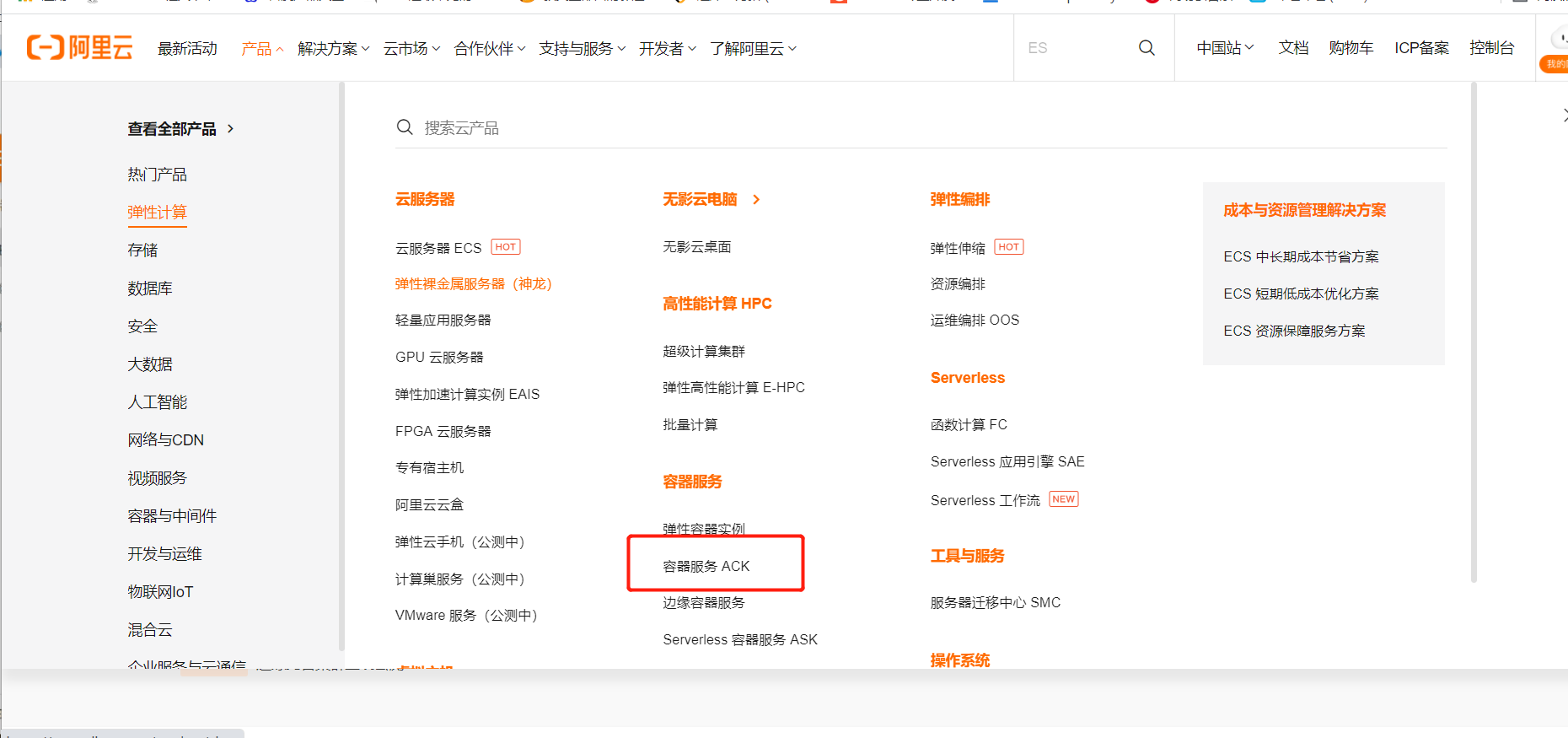Select 安全 category
Viewport: 1568px width, 738px height.
142,326
